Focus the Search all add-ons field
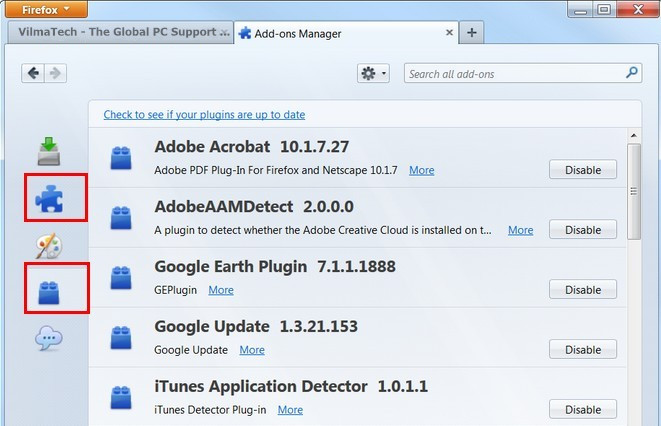The height and width of the screenshot is (426, 661). point(523,73)
